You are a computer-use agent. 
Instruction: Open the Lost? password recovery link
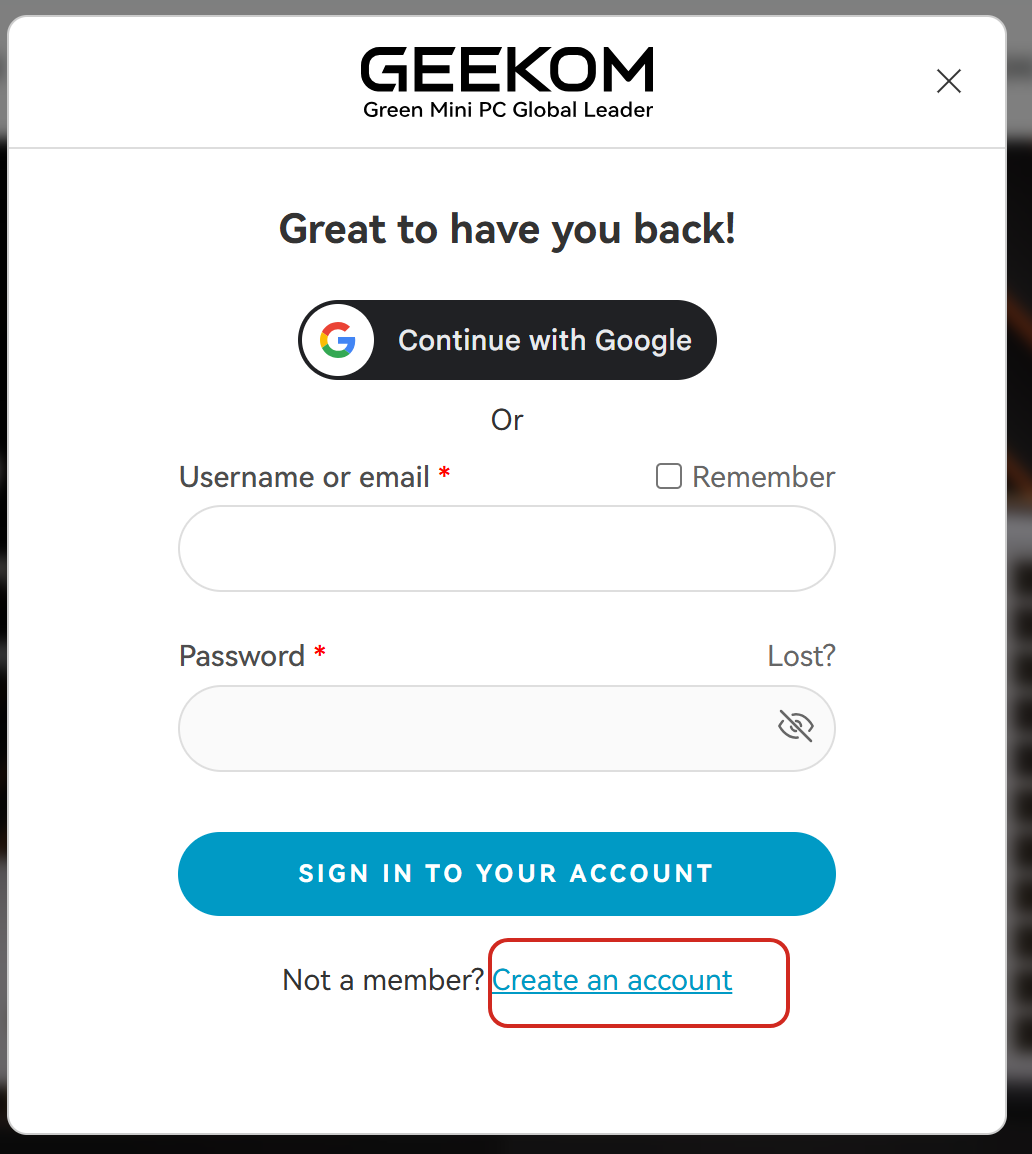(x=801, y=656)
